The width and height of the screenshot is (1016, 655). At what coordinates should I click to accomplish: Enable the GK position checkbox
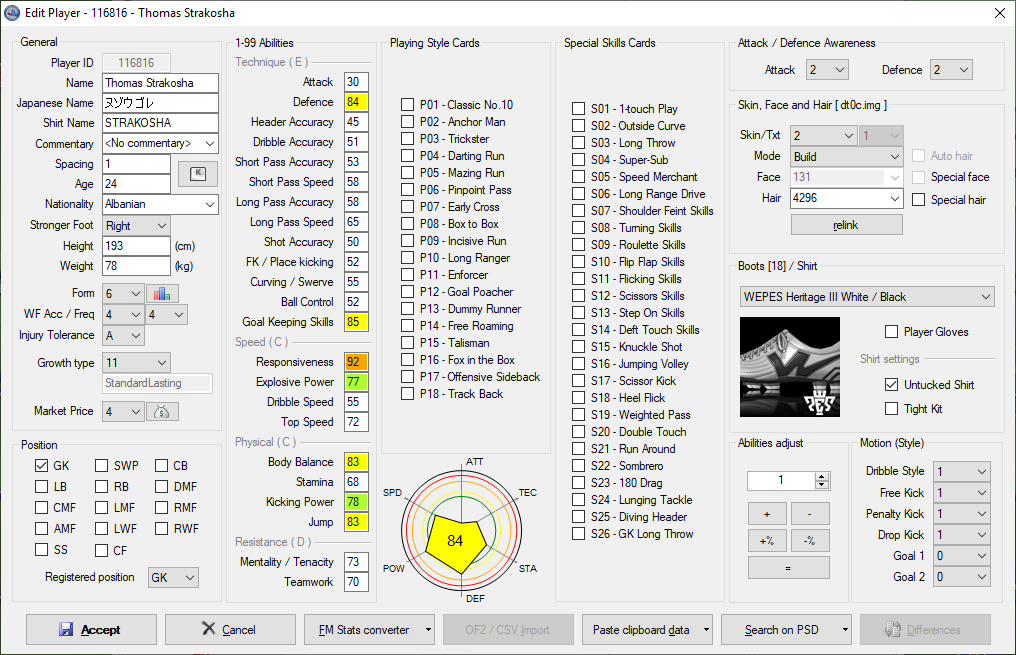(x=41, y=465)
